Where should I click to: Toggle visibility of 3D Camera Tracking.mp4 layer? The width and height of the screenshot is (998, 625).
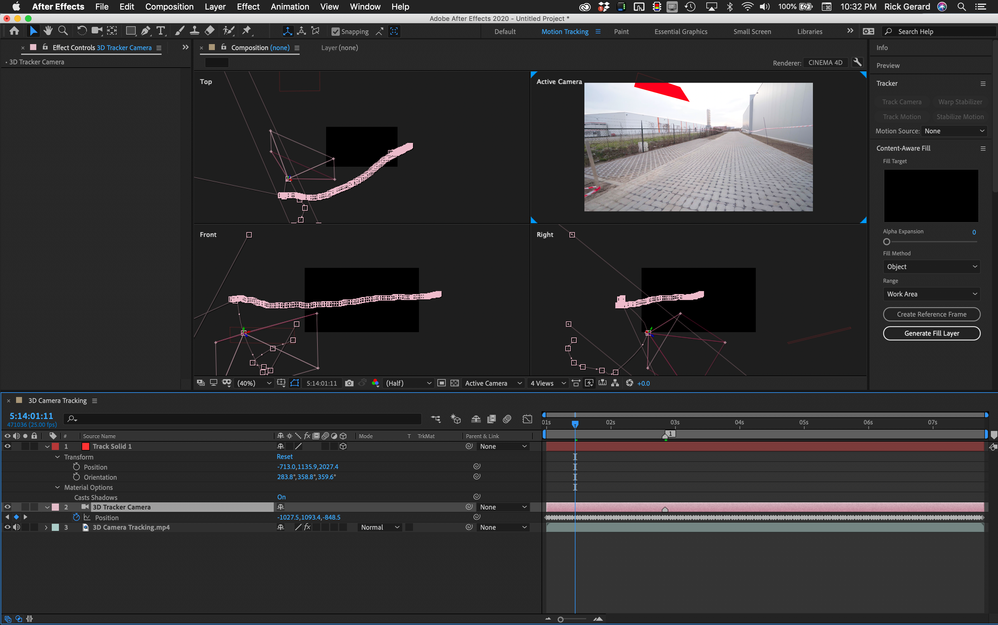8,527
